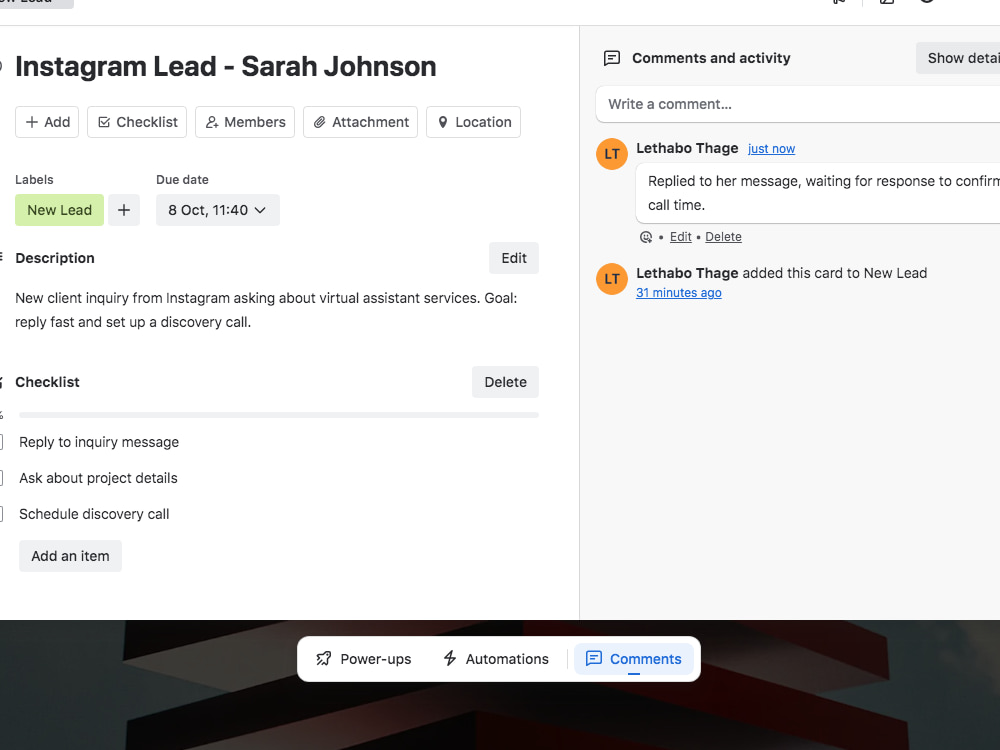Check off Reply to inquiry message
Image resolution: width=1000 pixels, height=750 pixels.
[1, 442]
